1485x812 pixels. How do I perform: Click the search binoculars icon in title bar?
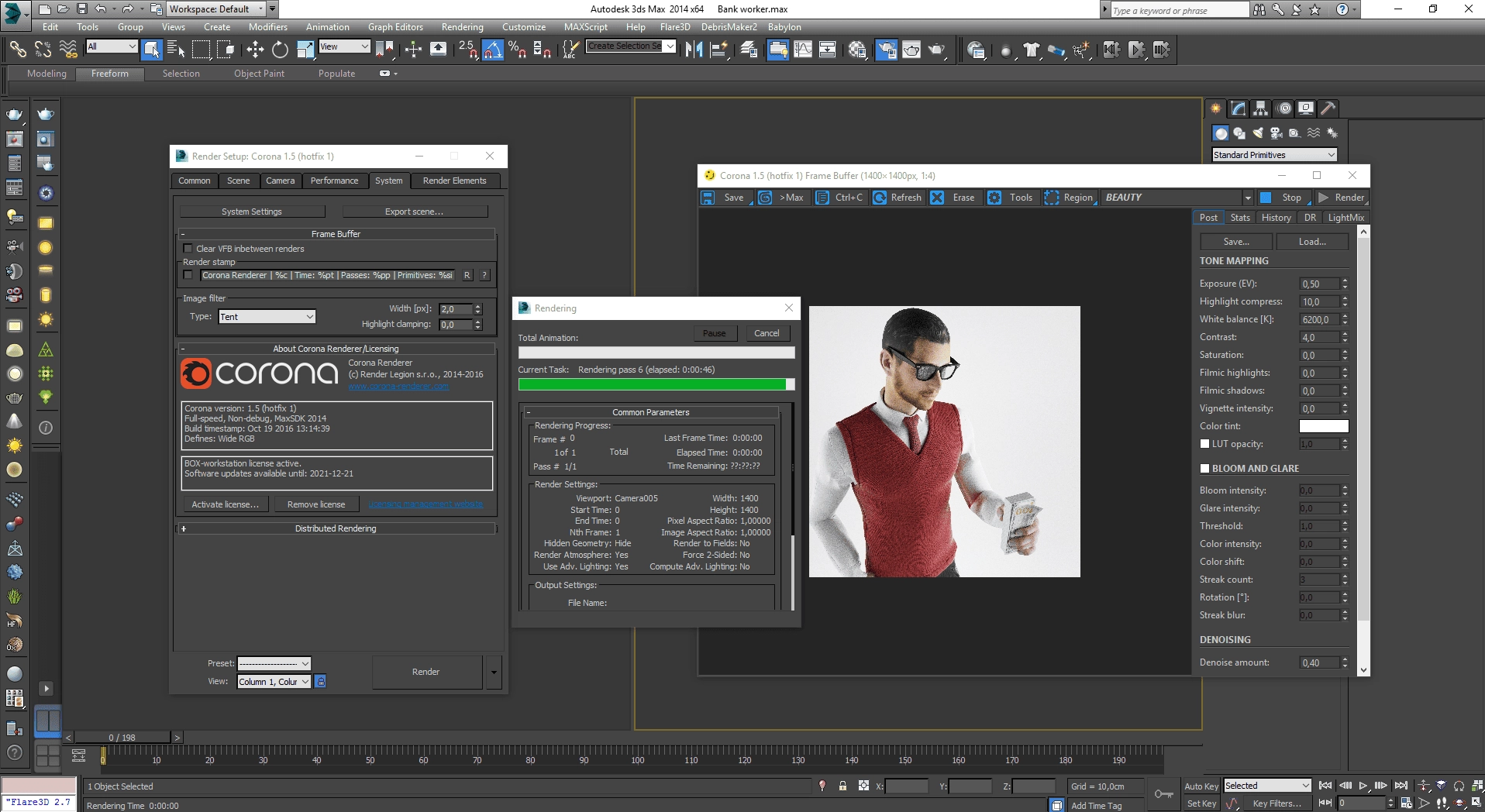1259,9
